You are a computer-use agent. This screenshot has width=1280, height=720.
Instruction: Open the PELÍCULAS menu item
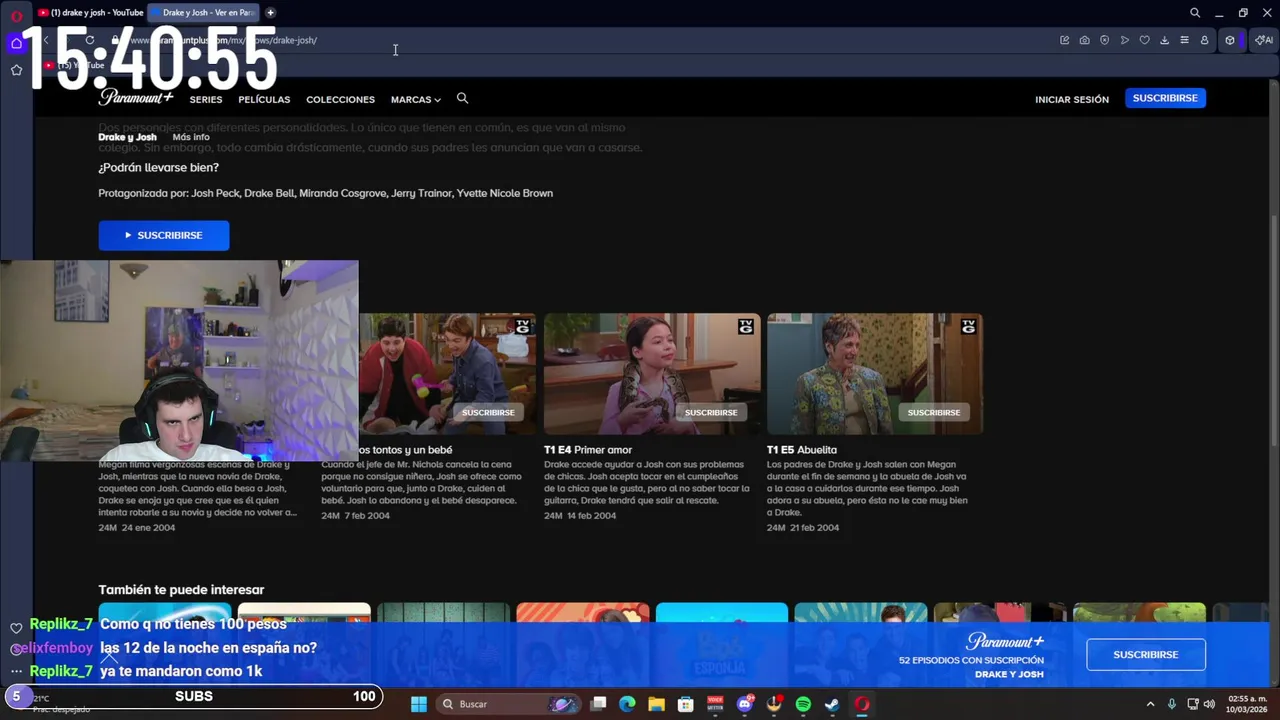(264, 99)
